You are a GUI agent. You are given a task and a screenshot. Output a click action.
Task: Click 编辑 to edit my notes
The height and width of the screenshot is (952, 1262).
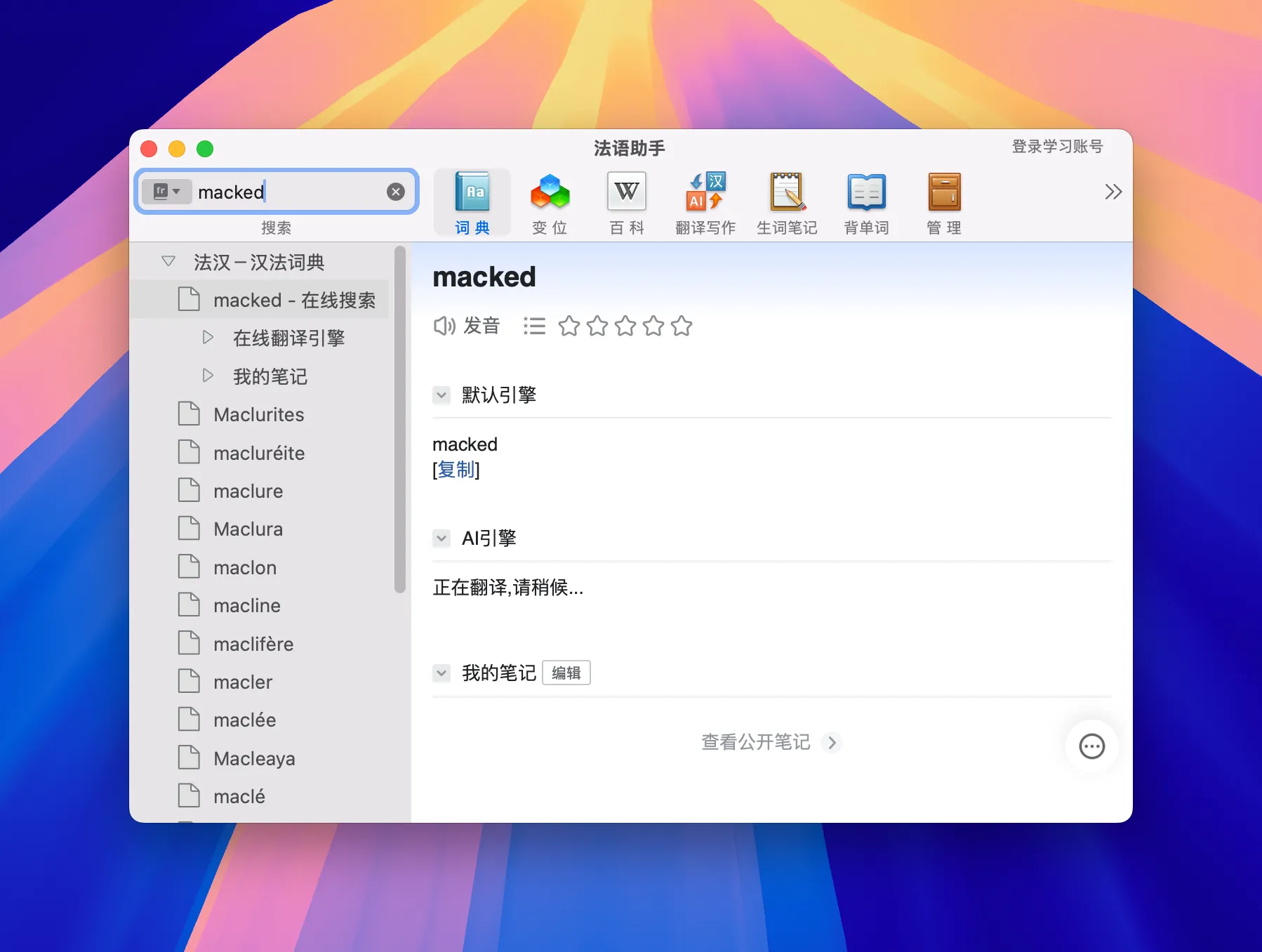[566, 673]
